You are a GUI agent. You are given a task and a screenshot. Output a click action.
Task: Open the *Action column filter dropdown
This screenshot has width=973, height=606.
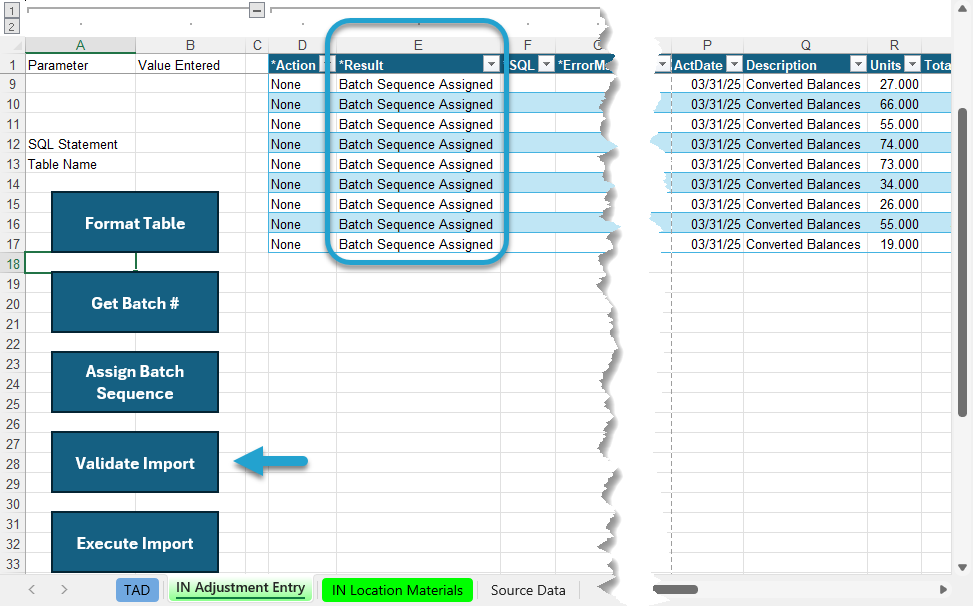click(x=325, y=65)
